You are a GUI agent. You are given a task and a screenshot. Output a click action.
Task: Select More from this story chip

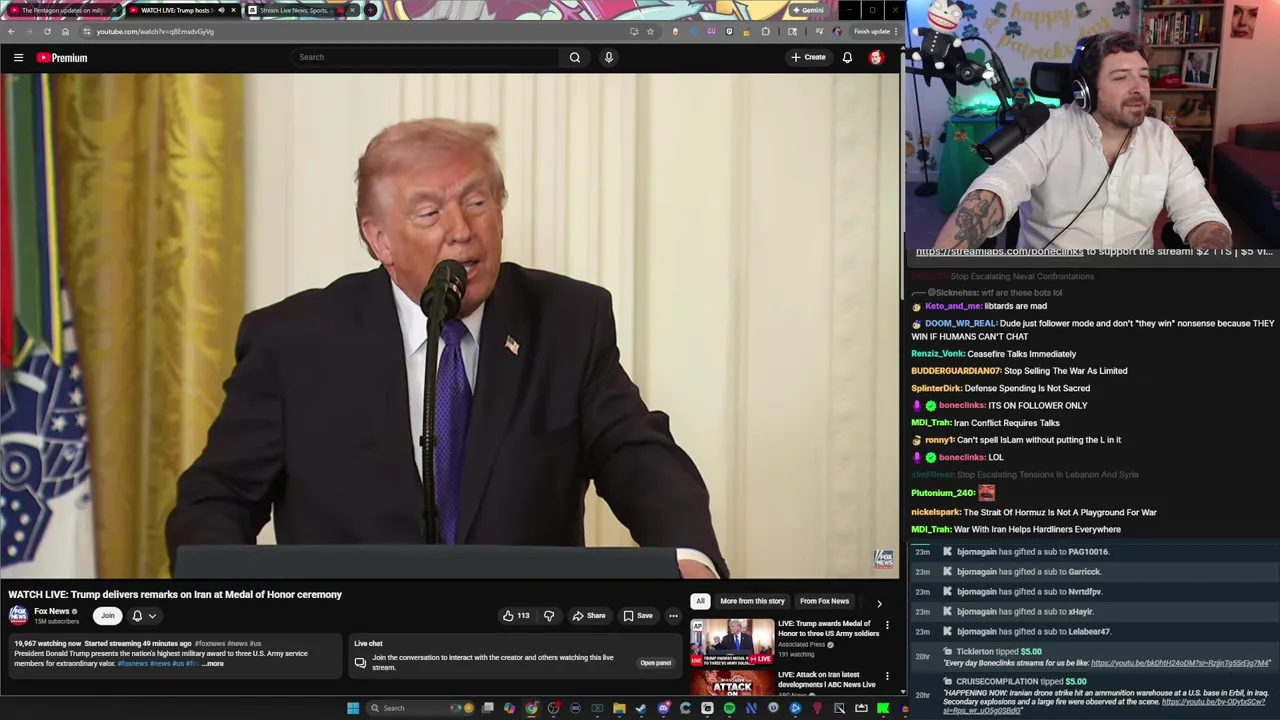[752, 601]
